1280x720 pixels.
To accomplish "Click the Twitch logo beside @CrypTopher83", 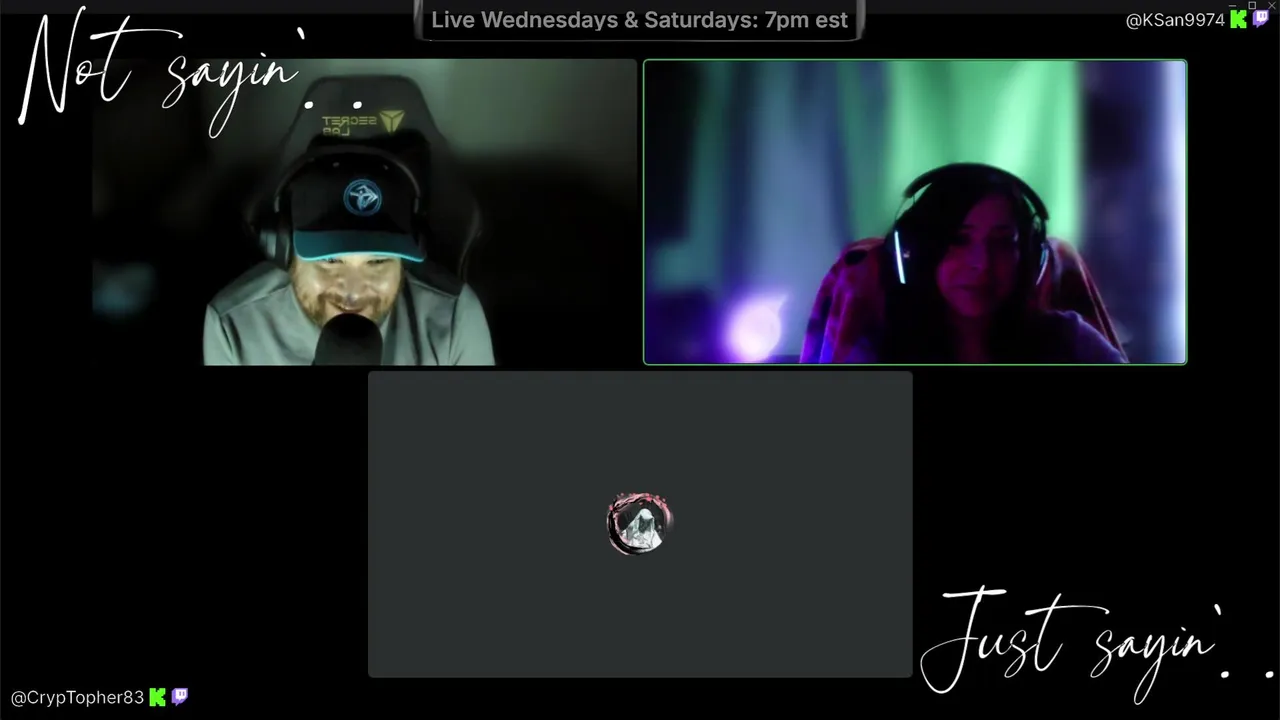I will (x=180, y=696).
